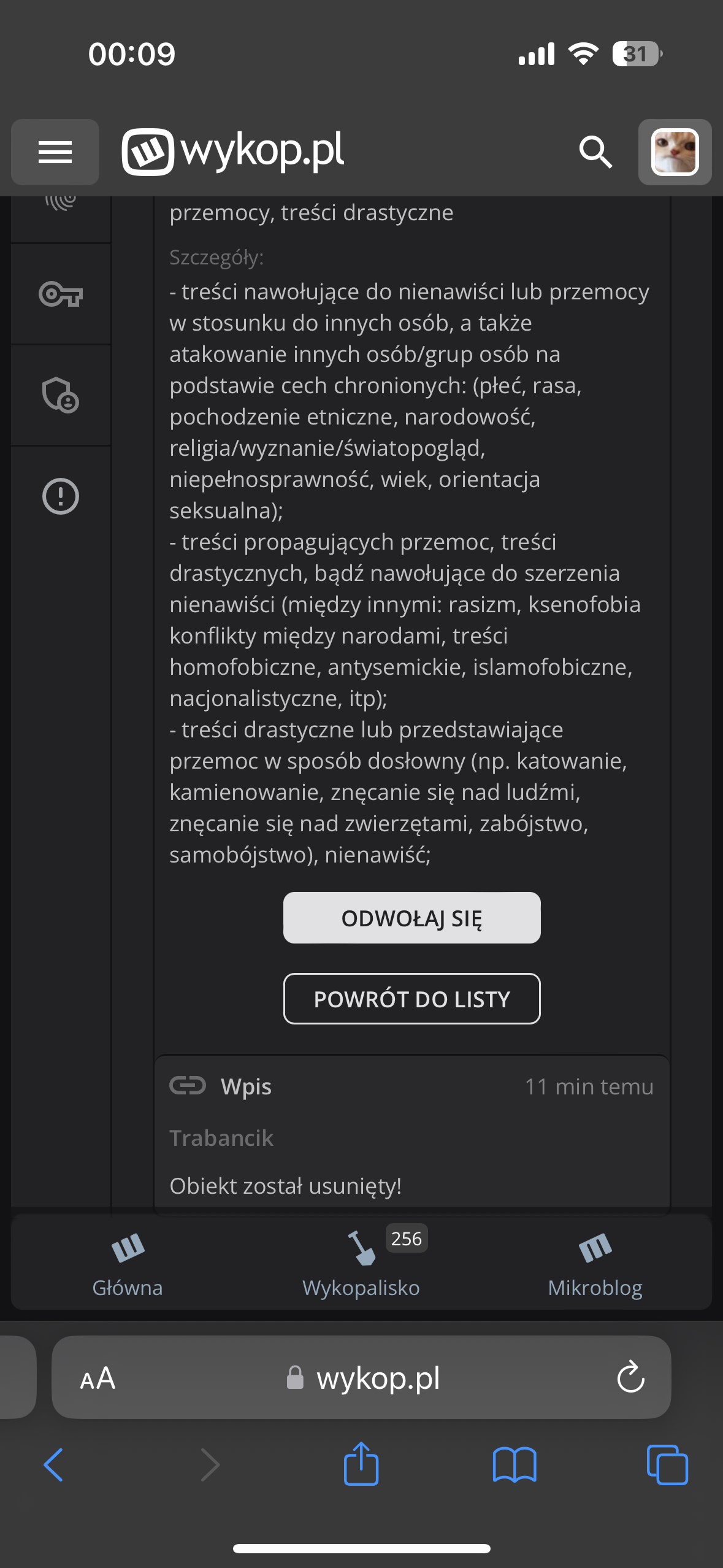723x1568 pixels.
Task: Select the key icon in sidebar
Action: [x=61, y=294]
